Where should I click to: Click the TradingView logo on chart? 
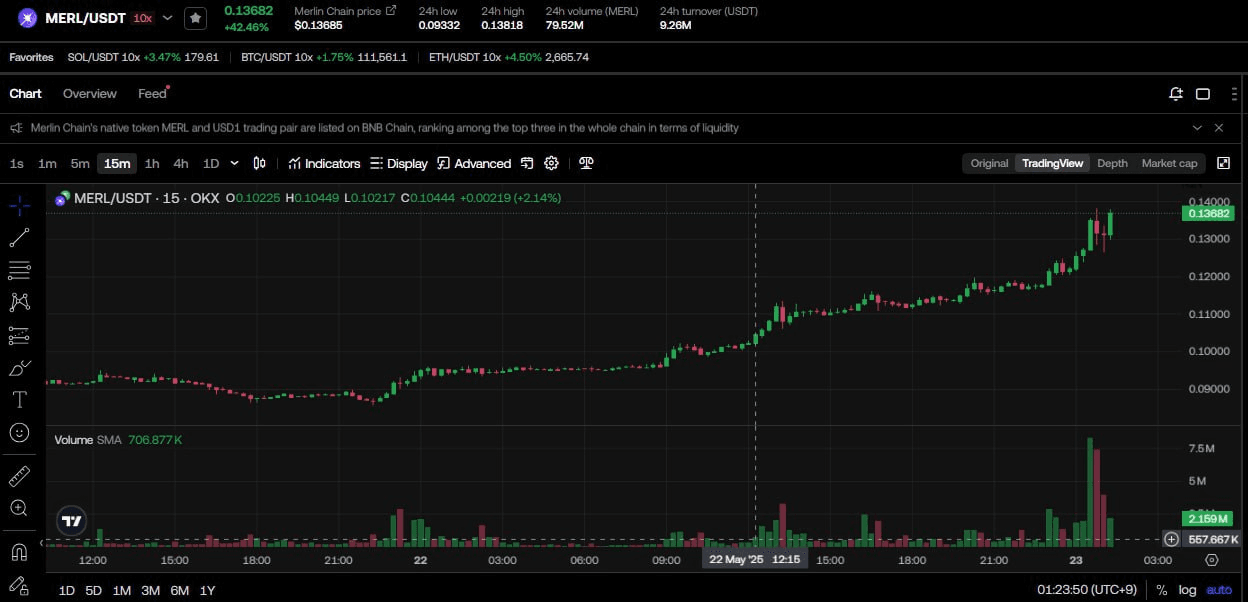click(x=71, y=521)
